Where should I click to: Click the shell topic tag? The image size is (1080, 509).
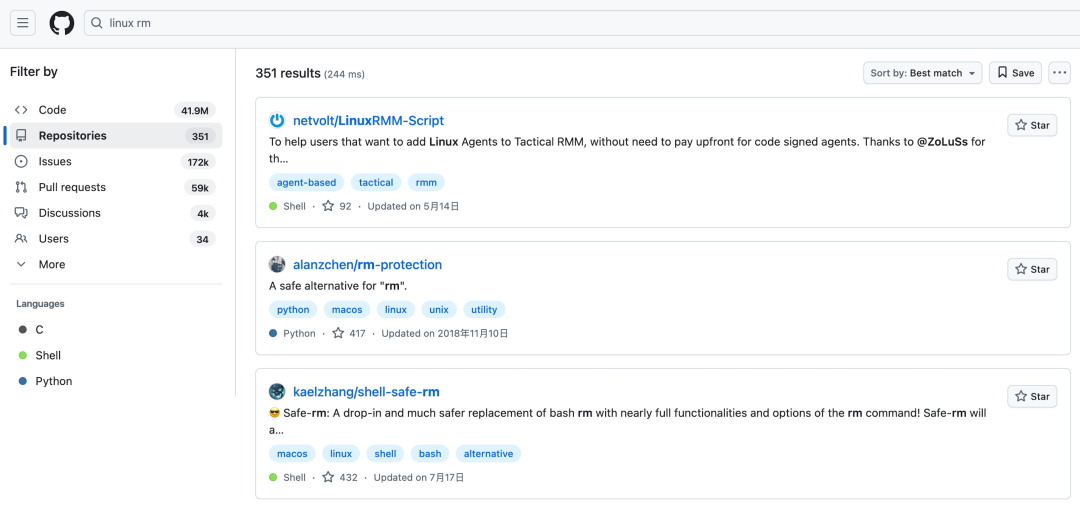click(386, 454)
